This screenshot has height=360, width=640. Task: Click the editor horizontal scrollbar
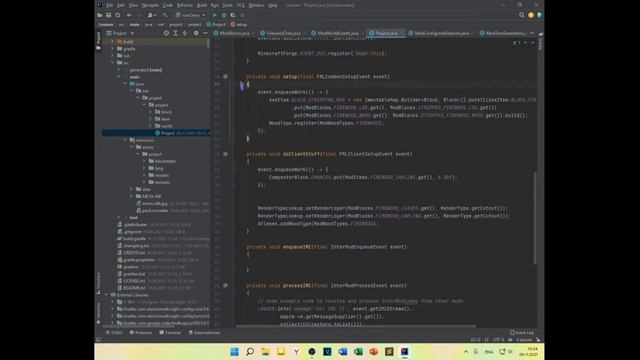point(356,326)
